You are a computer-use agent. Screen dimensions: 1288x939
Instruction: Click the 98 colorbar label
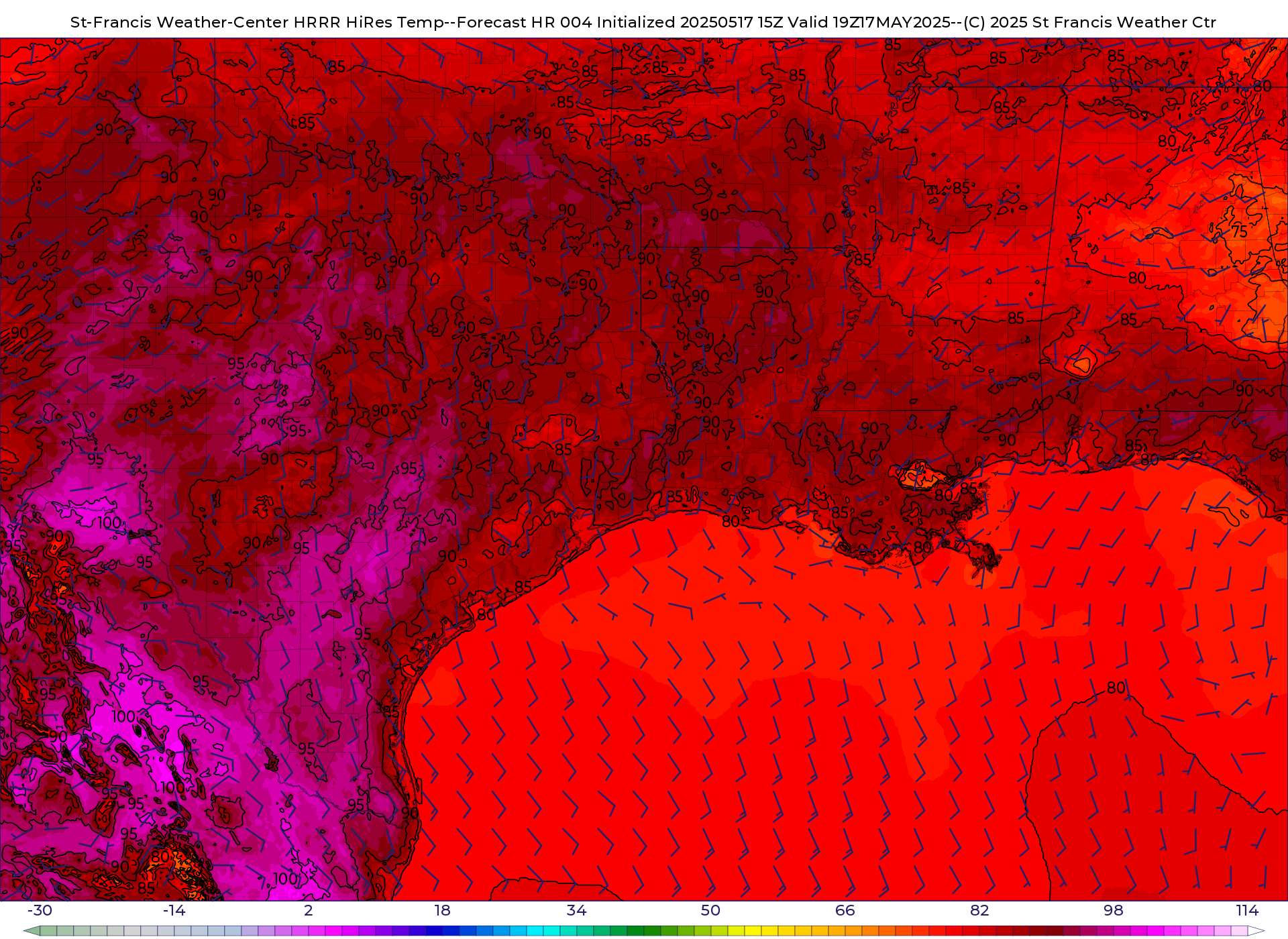(x=1114, y=910)
